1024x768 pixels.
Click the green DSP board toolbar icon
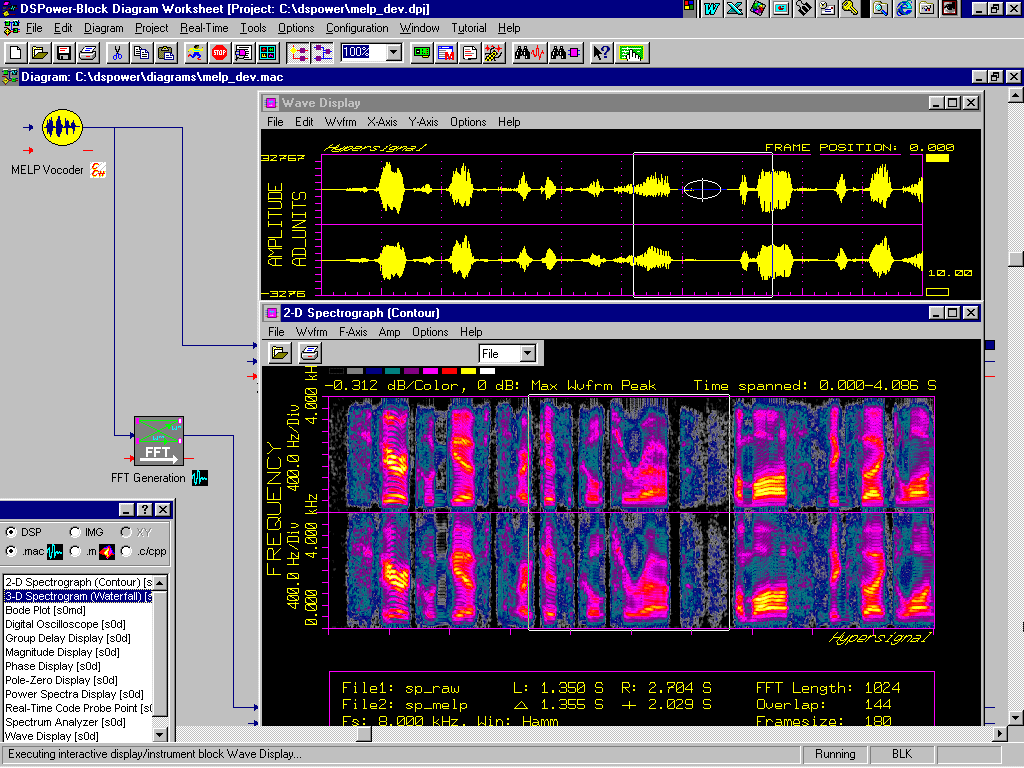point(422,53)
